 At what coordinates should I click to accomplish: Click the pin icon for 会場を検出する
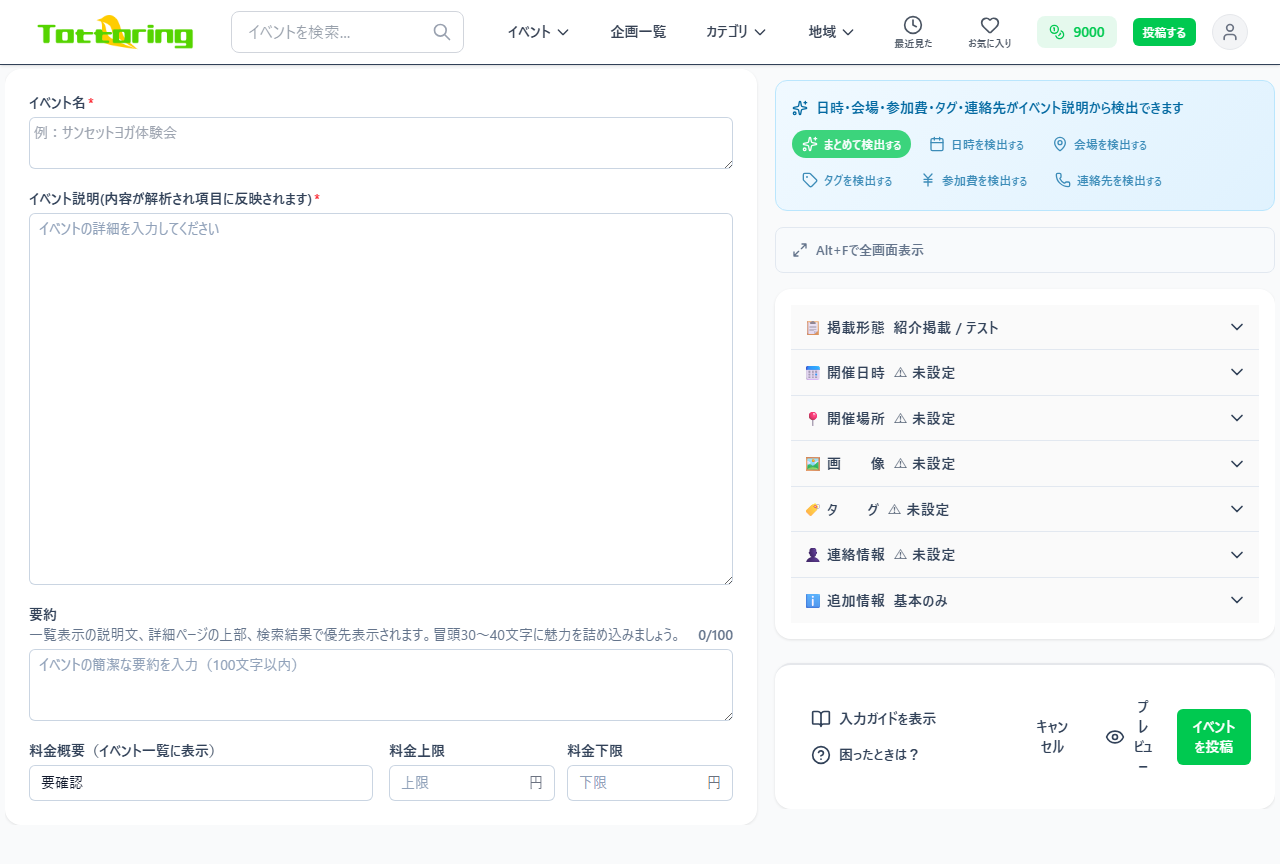click(x=1060, y=144)
